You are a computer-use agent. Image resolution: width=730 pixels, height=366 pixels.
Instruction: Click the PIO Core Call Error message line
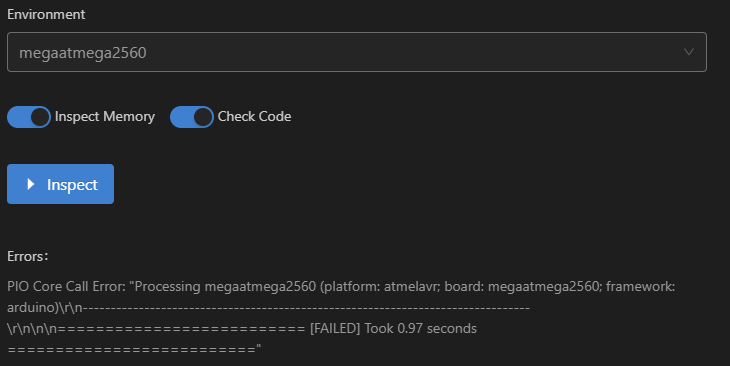point(341,286)
